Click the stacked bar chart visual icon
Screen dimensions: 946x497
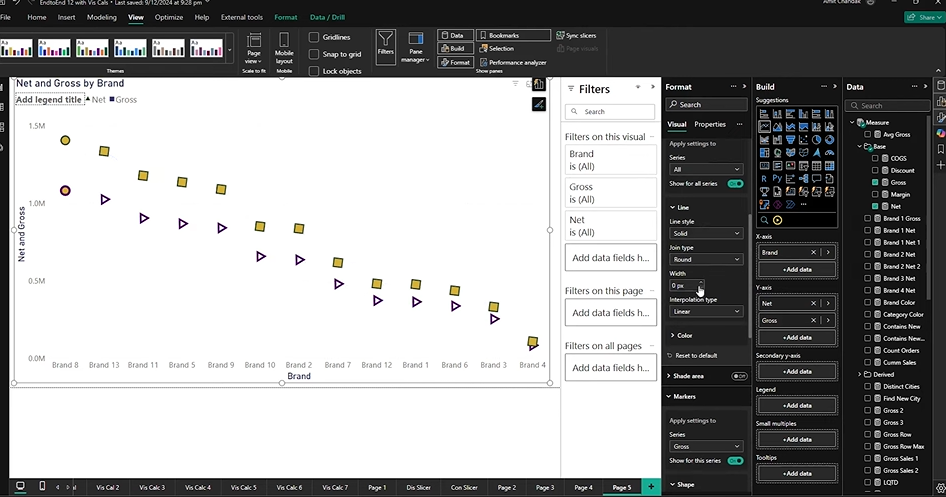pyautogui.click(x=764, y=114)
